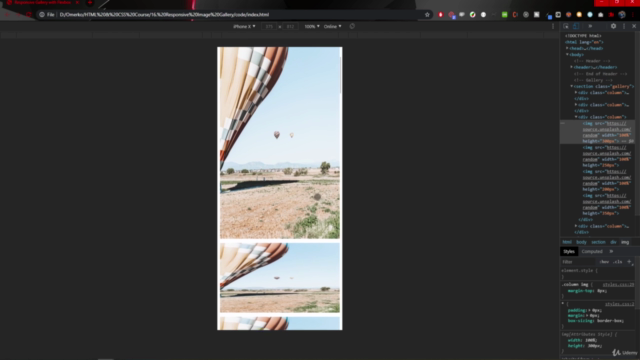Open the DevTools customize menu (three dots)
The image size is (640, 360).
pos(624,26)
